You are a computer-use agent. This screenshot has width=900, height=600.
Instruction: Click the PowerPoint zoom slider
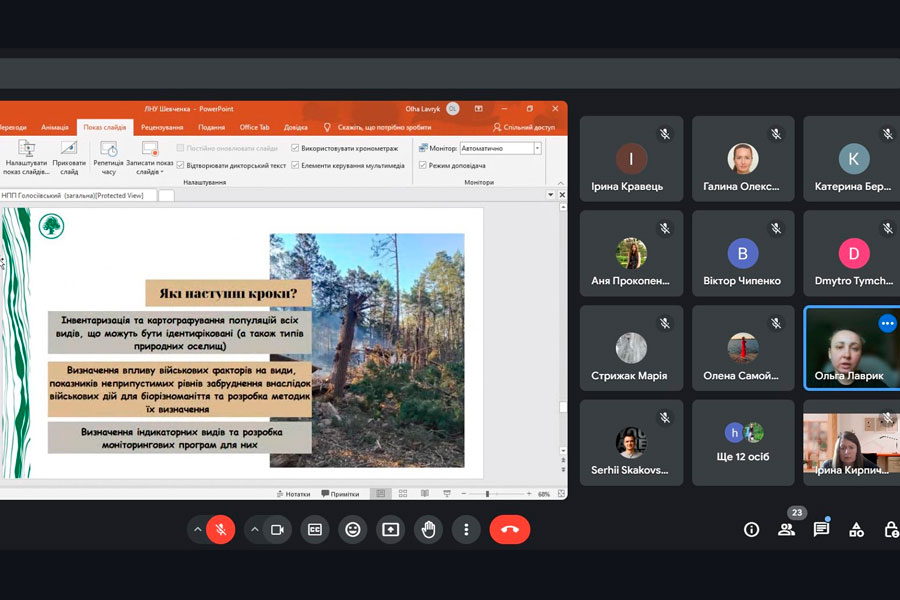click(488, 494)
